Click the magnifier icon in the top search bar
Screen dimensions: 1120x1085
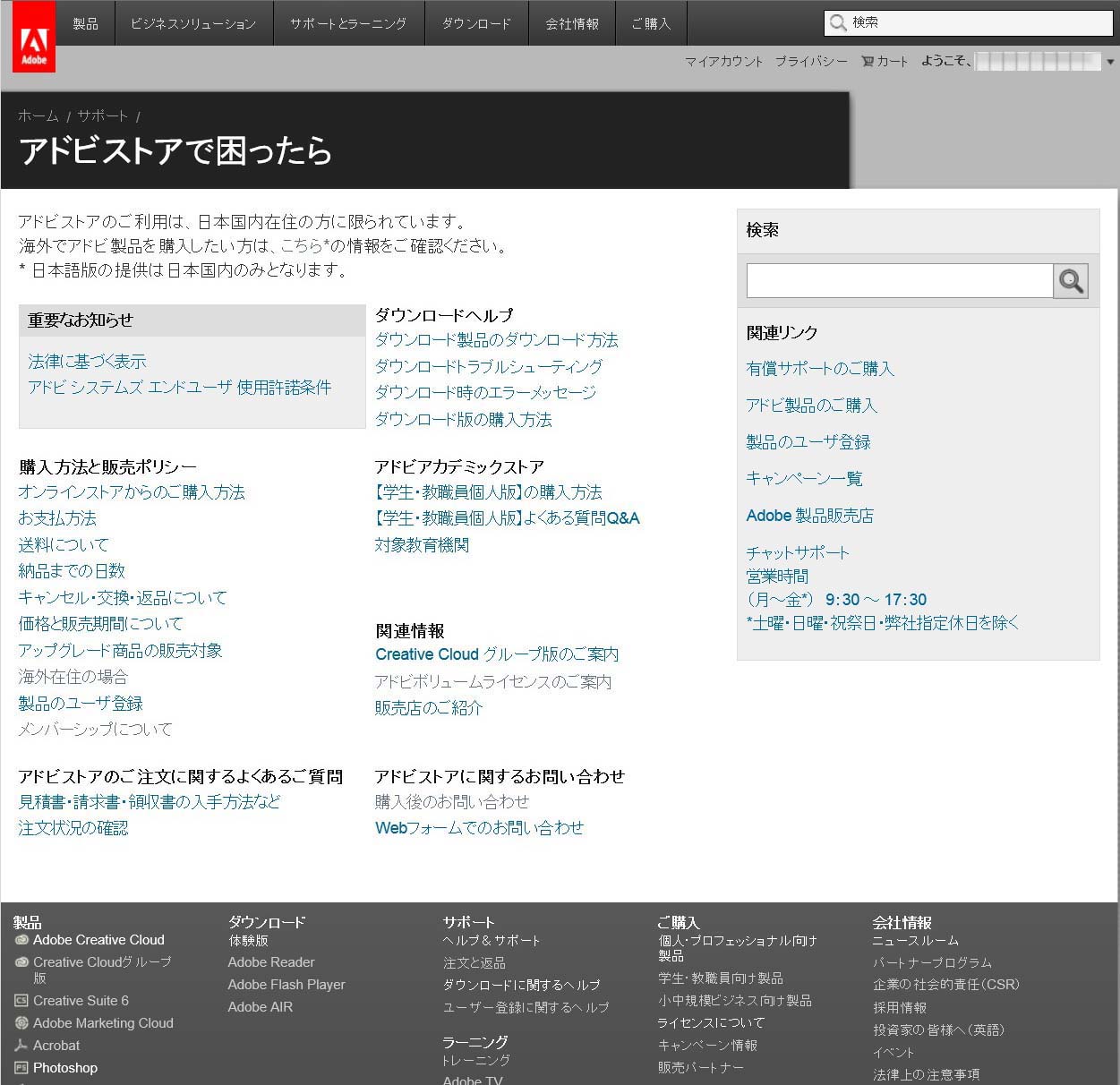[838, 22]
